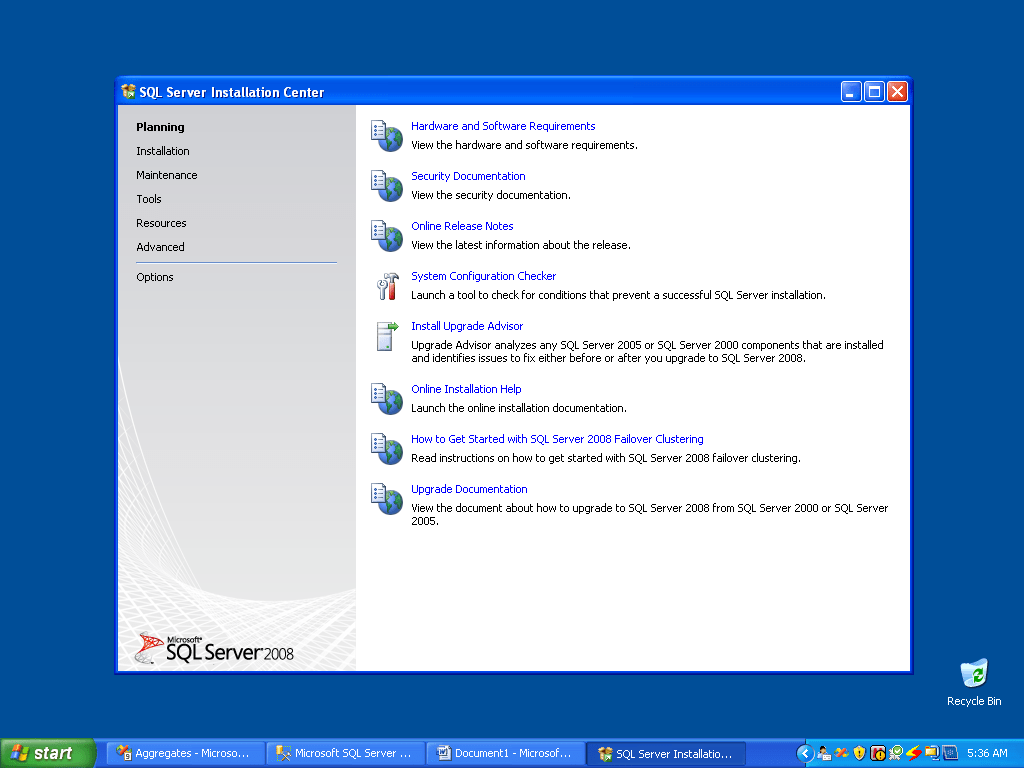Click the yellow security shield tray icon

(859, 753)
